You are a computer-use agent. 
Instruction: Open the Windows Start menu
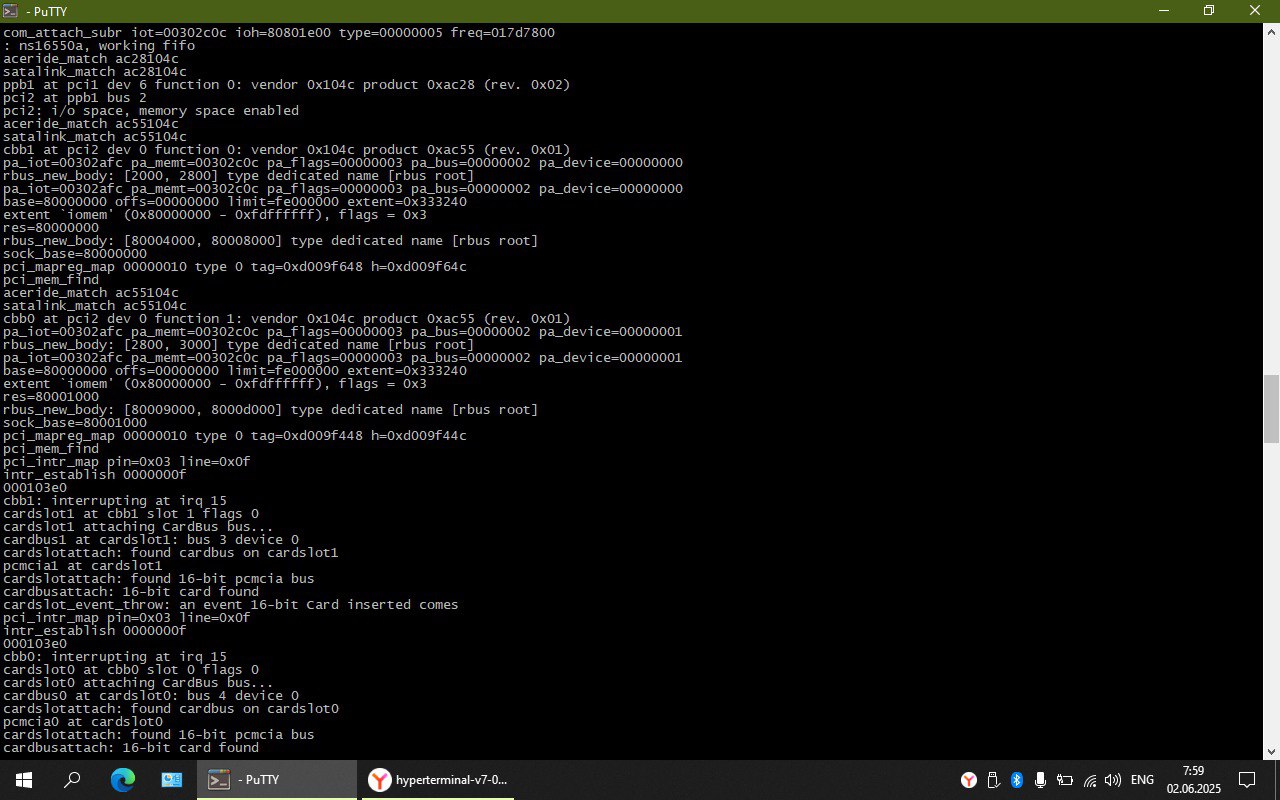24,780
